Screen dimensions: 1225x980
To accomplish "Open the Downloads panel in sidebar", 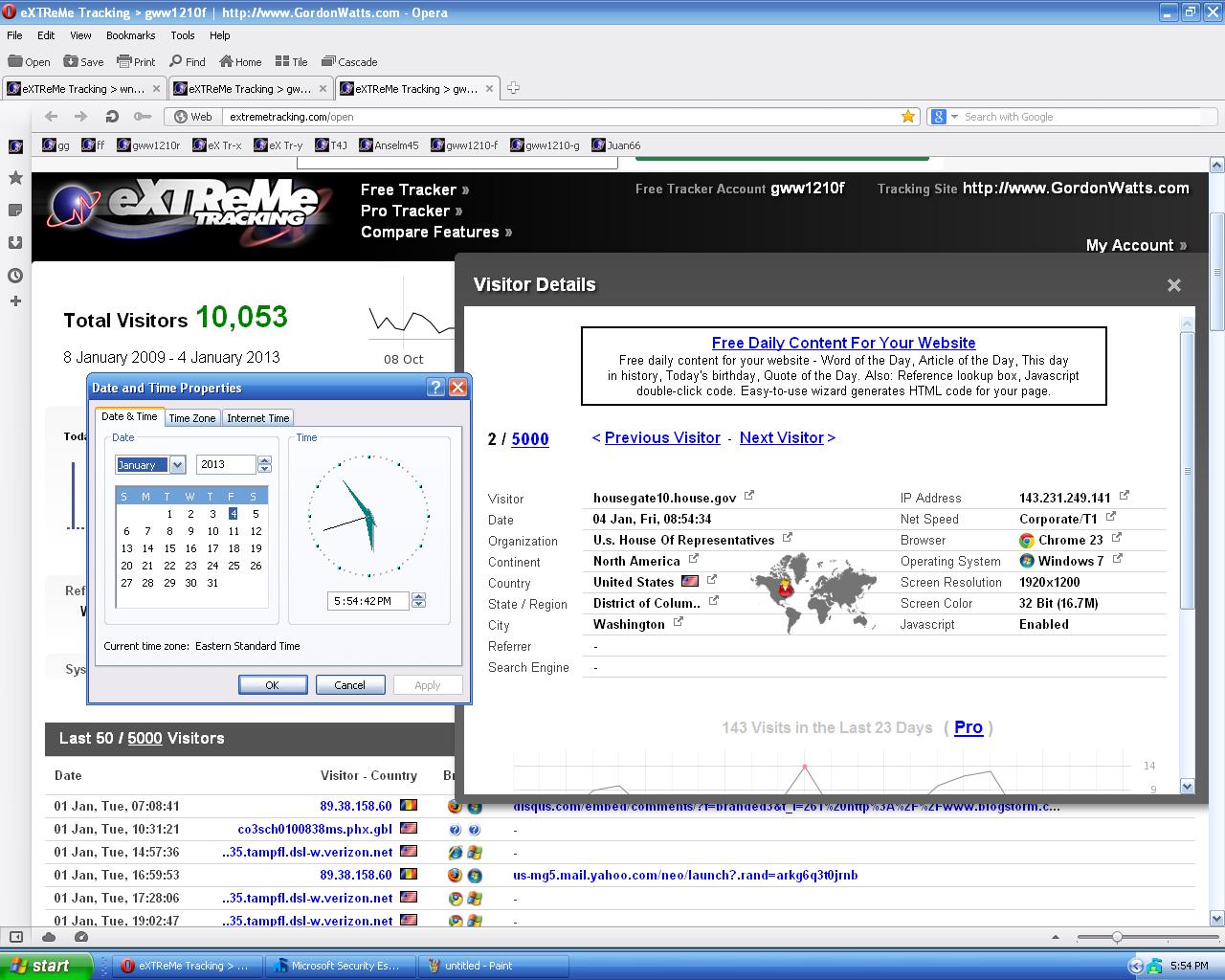I will [15, 242].
